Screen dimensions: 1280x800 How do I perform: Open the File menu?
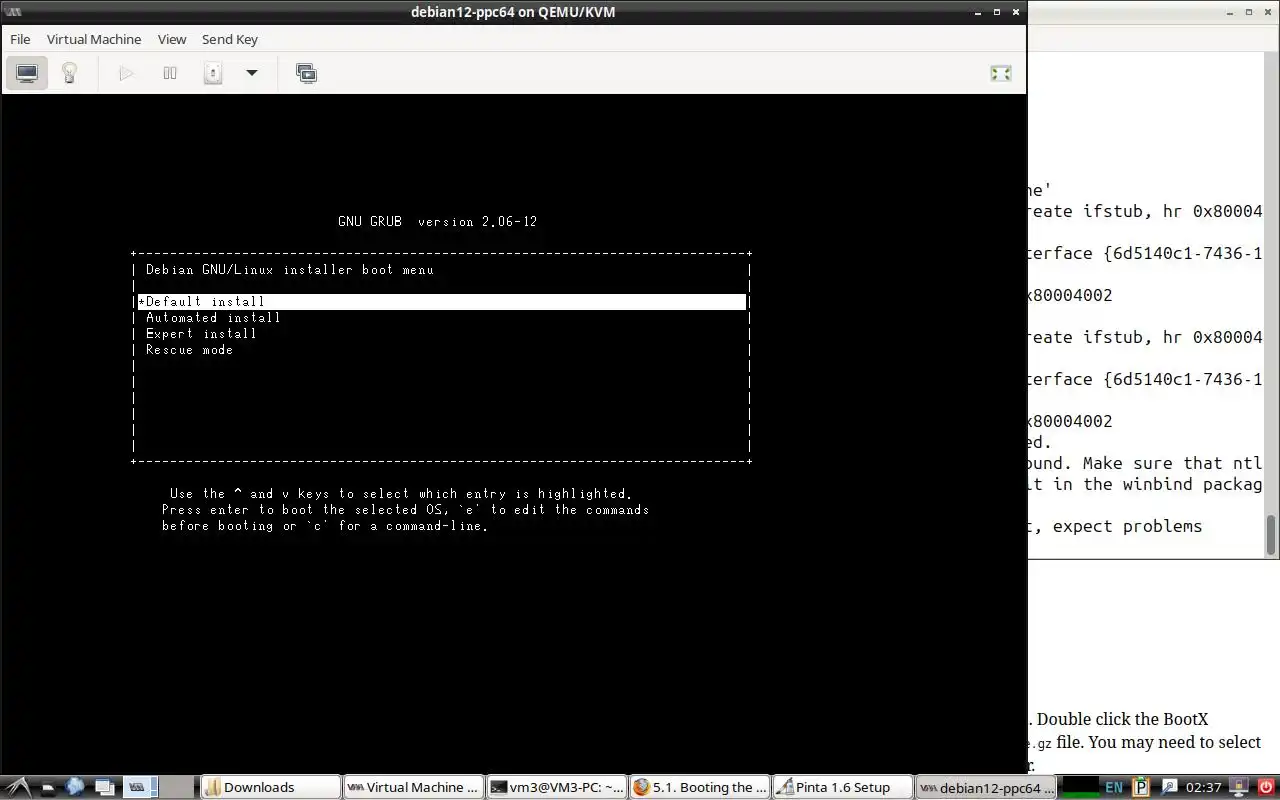[x=20, y=39]
